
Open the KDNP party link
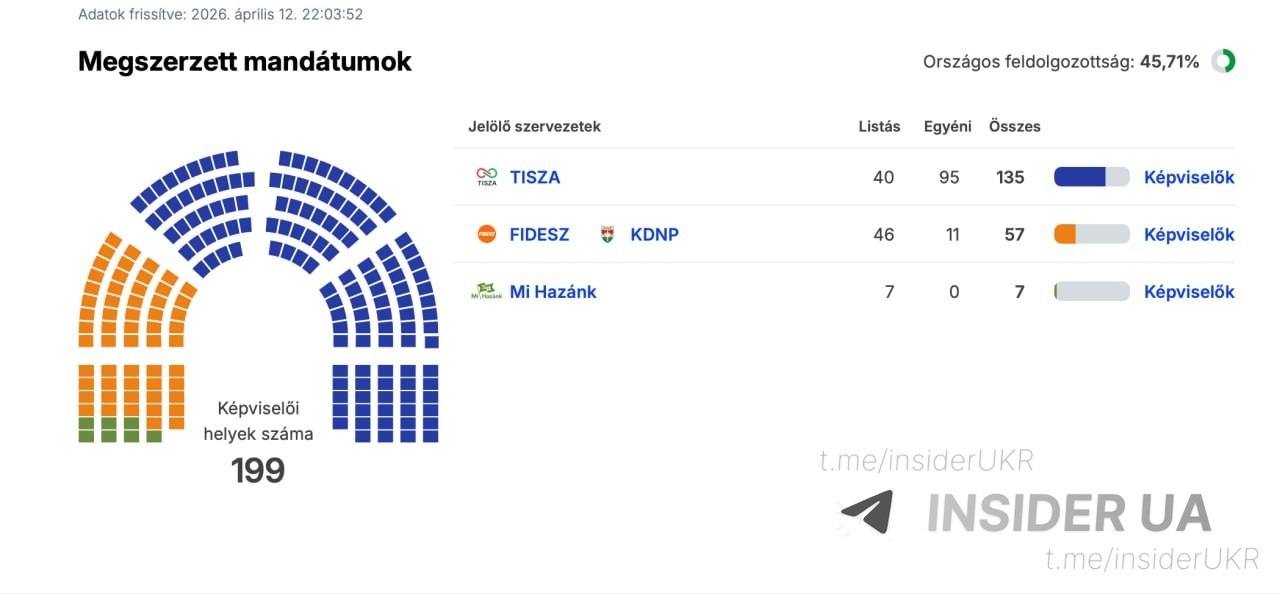(654, 235)
